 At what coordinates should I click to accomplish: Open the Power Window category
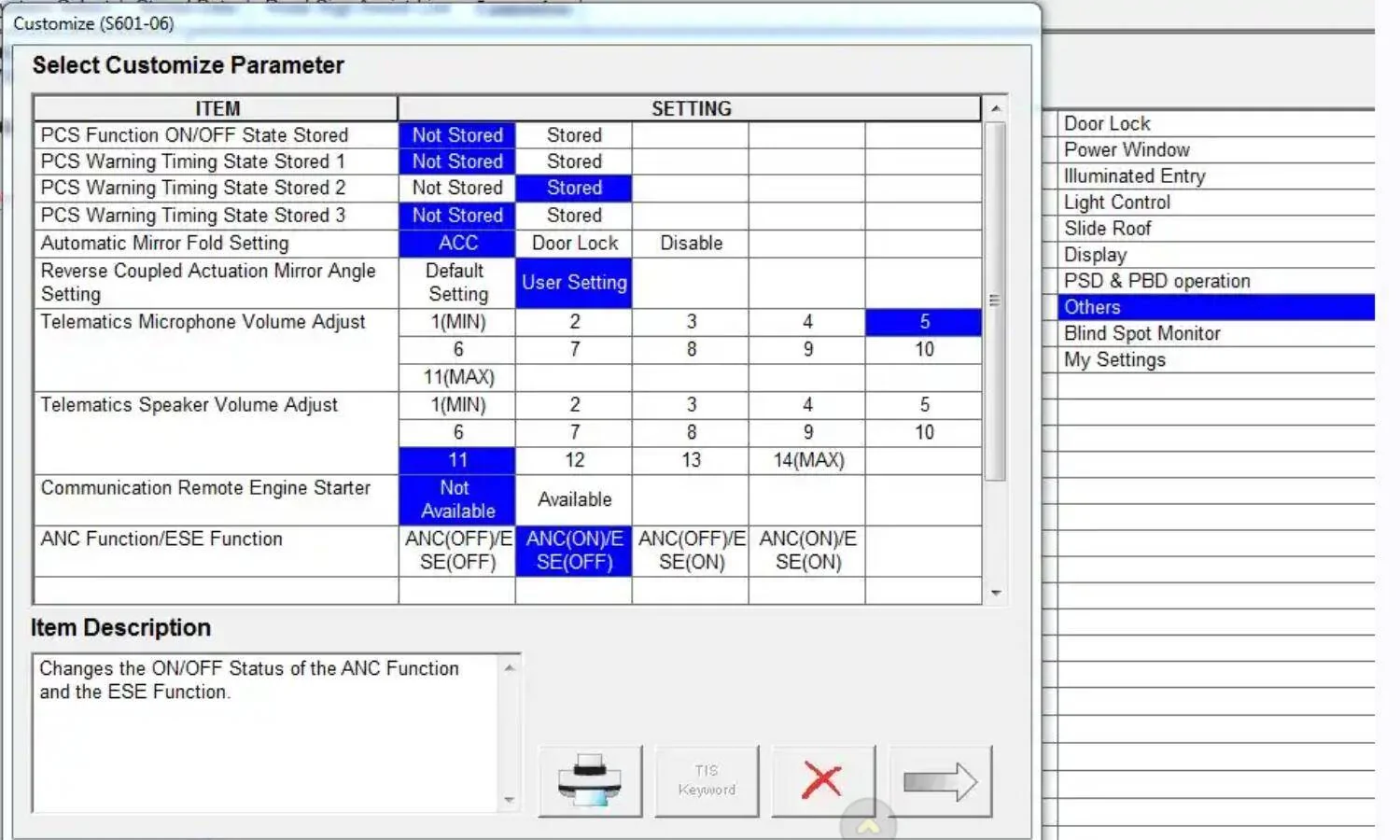[x=1127, y=149]
